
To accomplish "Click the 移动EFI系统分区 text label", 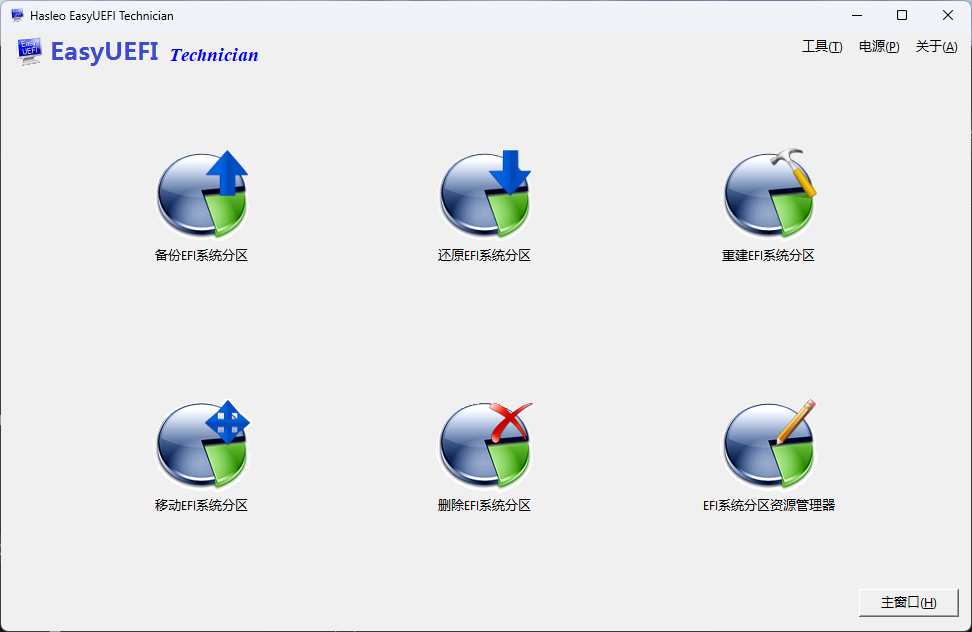I will pyautogui.click(x=201, y=505).
